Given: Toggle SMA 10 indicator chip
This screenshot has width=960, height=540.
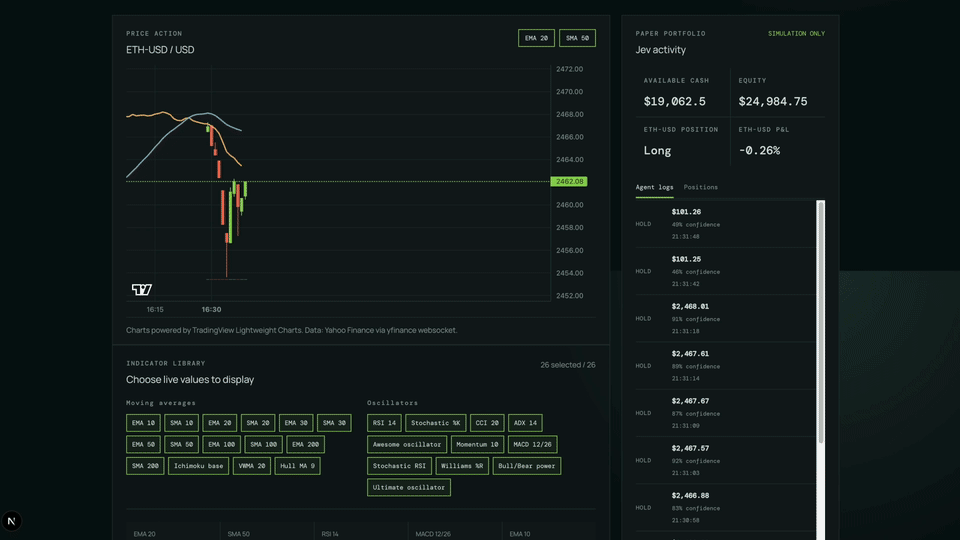Looking at the screenshot, I should click(181, 423).
